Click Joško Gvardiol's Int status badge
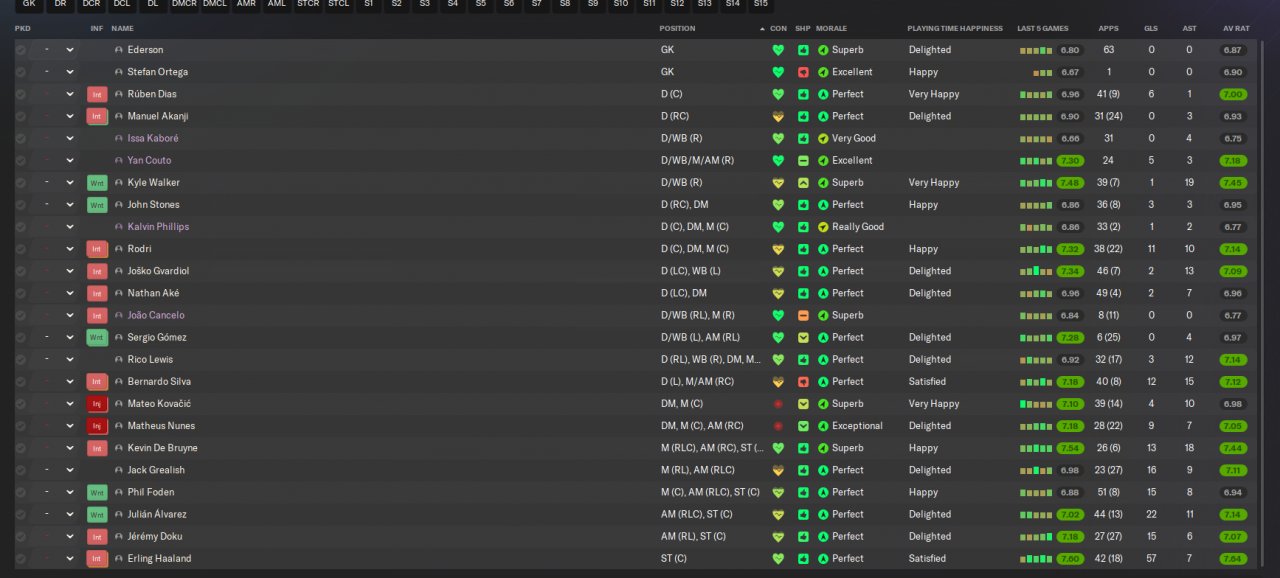 click(x=97, y=271)
